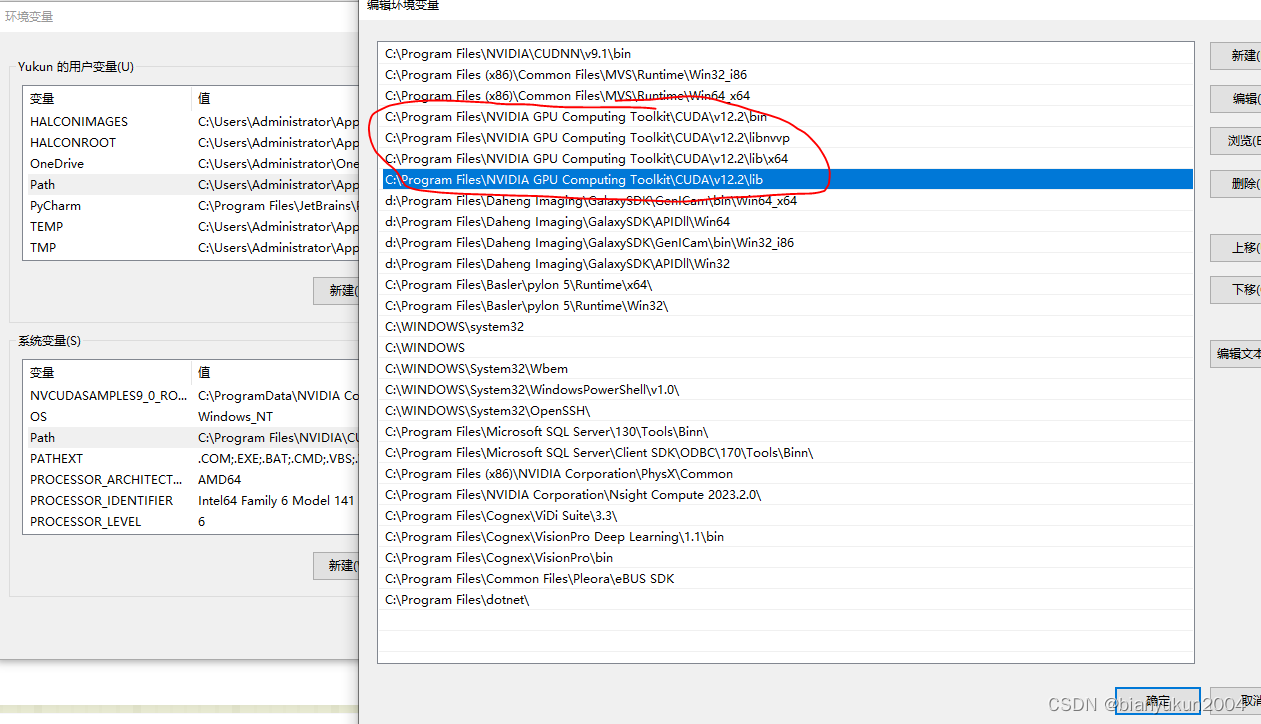
Task: Select the System32\Wbem entry
Action: pos(786,369)
